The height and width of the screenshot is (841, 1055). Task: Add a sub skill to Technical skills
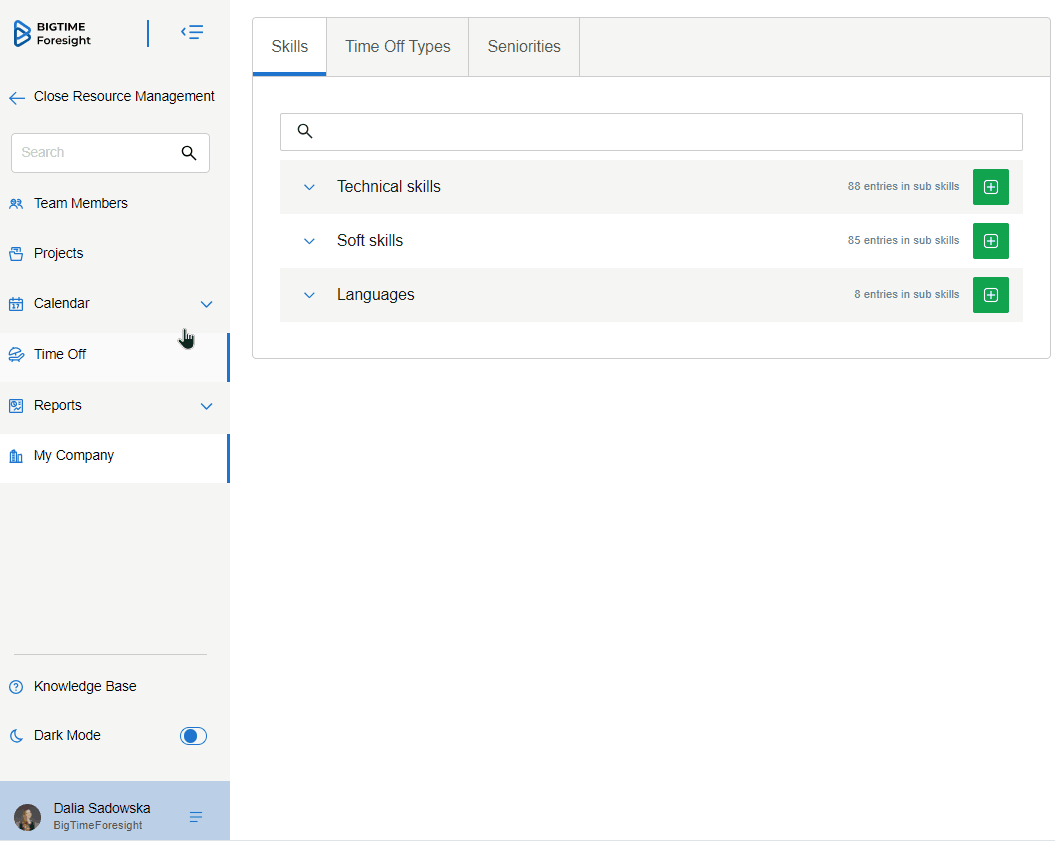(990, 187)
